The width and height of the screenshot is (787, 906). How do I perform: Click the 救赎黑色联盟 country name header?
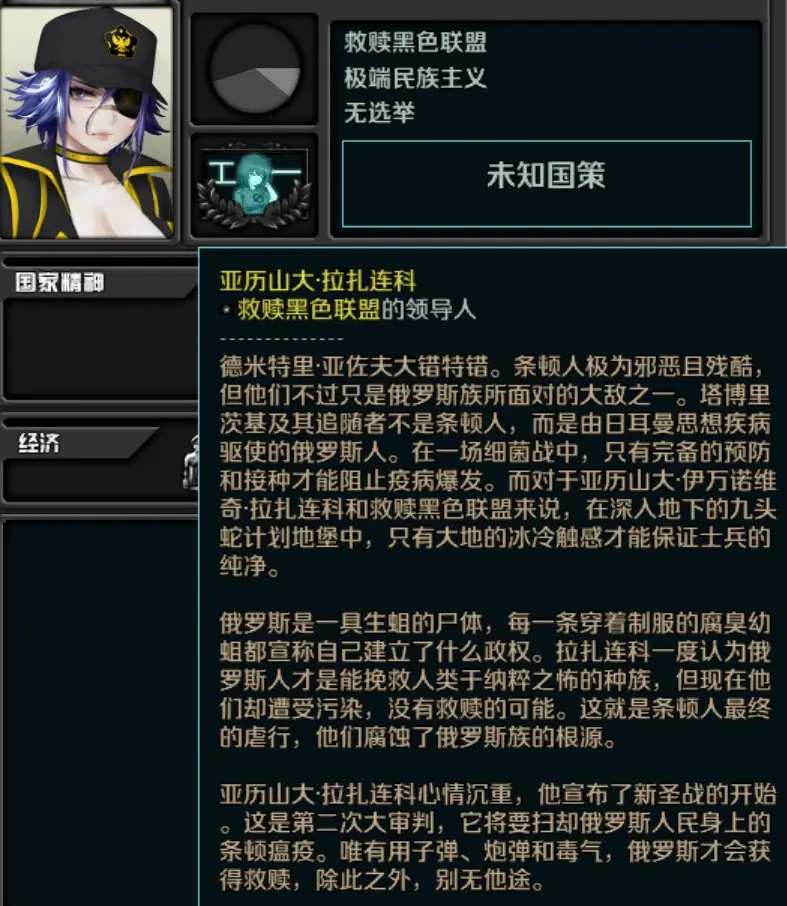415,42
